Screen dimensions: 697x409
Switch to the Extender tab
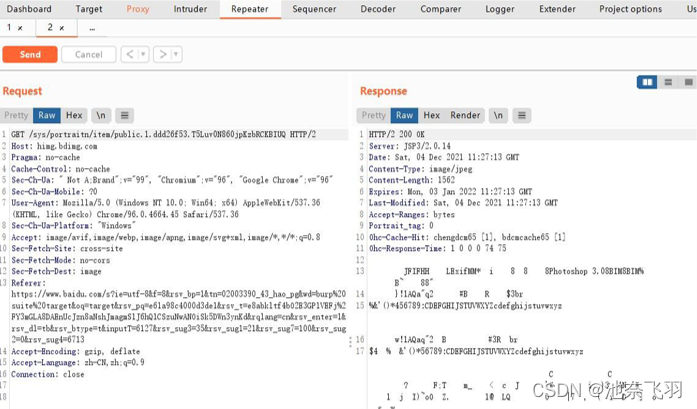point(557,9)
